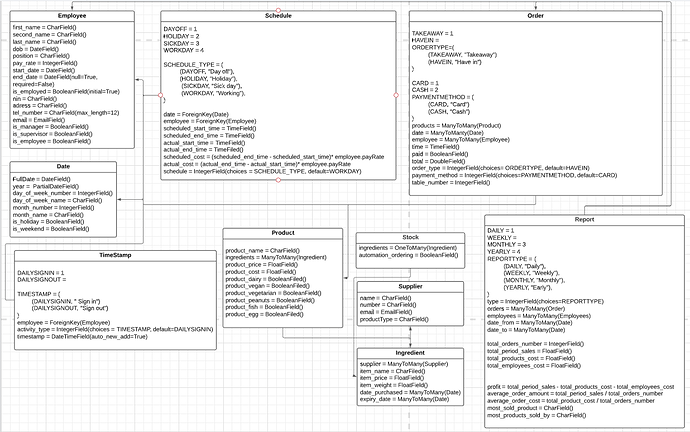Click the 'scheduled_cost' formula line
This screenshot has width=690, height=432.
coord(274,157)
